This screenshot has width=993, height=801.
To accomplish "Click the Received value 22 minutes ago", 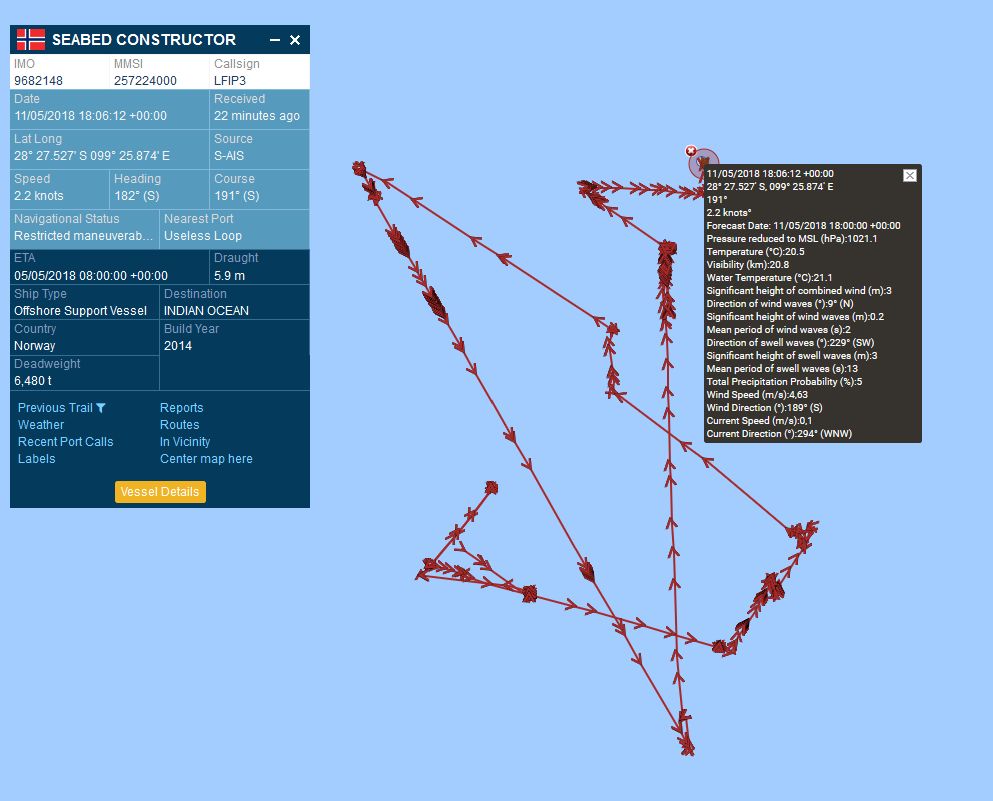I will tap(257, 116).
